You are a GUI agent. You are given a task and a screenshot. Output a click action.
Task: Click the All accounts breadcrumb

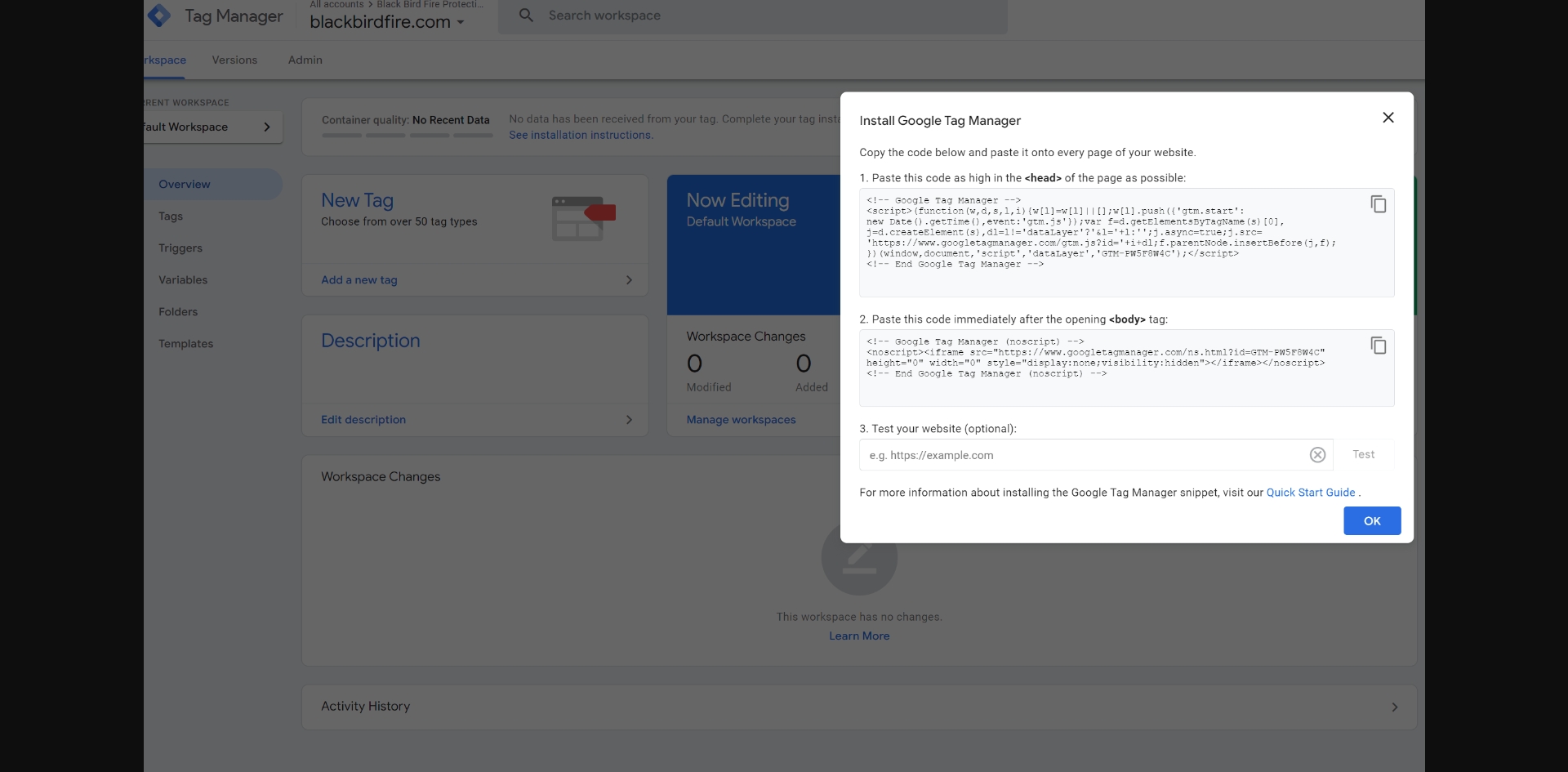click(x=336, y=4)
